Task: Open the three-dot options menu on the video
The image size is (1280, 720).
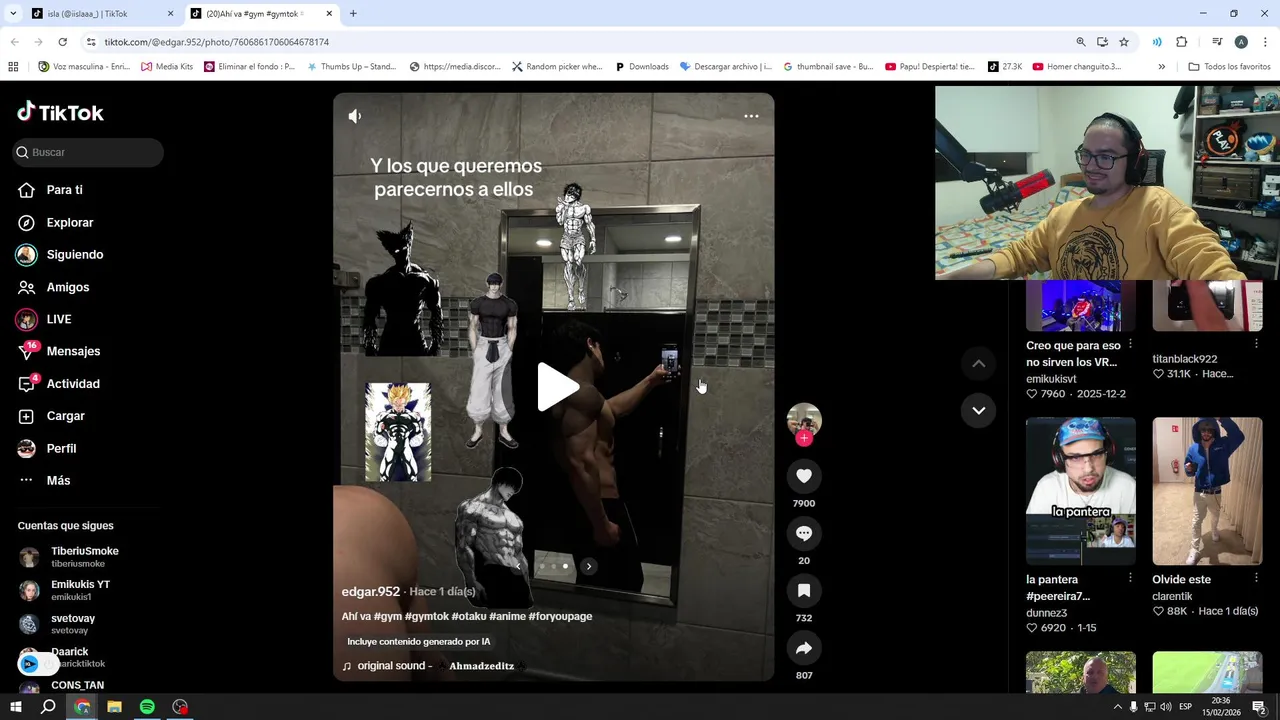Action: (751, 116)
